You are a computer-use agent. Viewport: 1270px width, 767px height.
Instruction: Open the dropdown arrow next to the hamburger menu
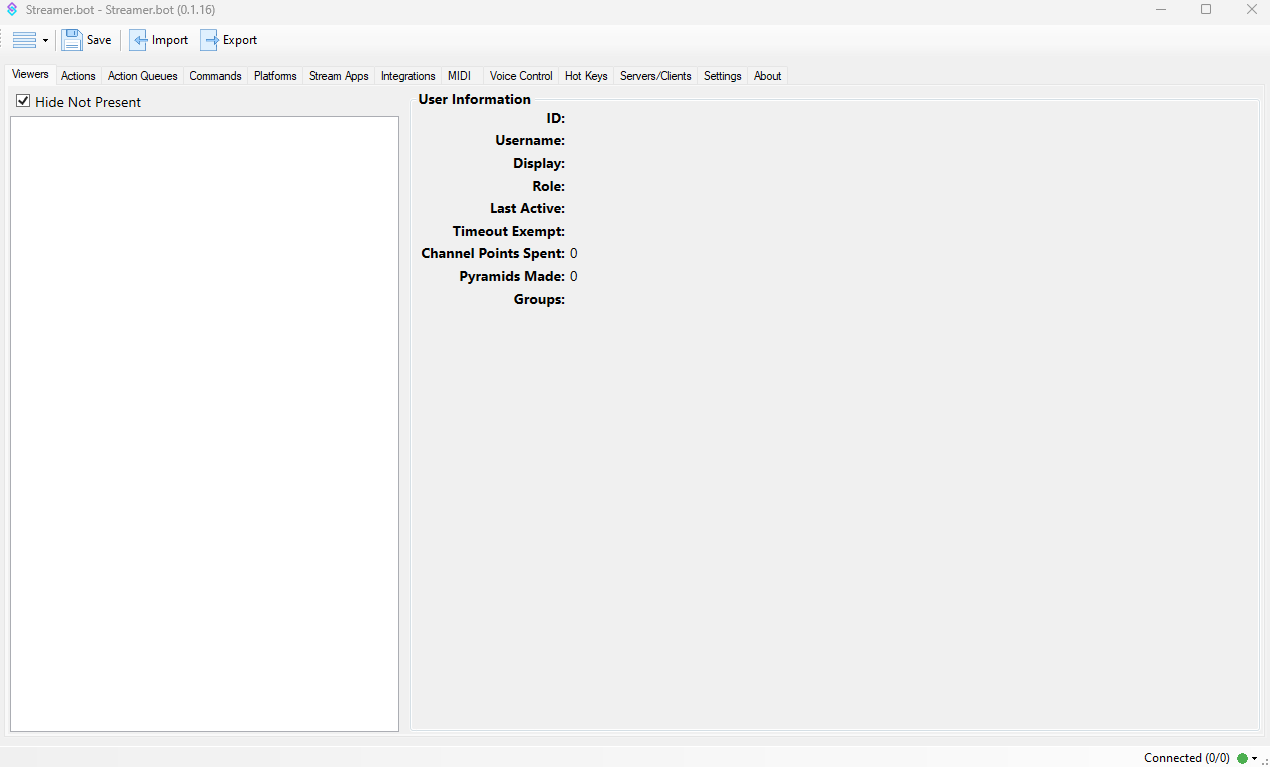43,40
